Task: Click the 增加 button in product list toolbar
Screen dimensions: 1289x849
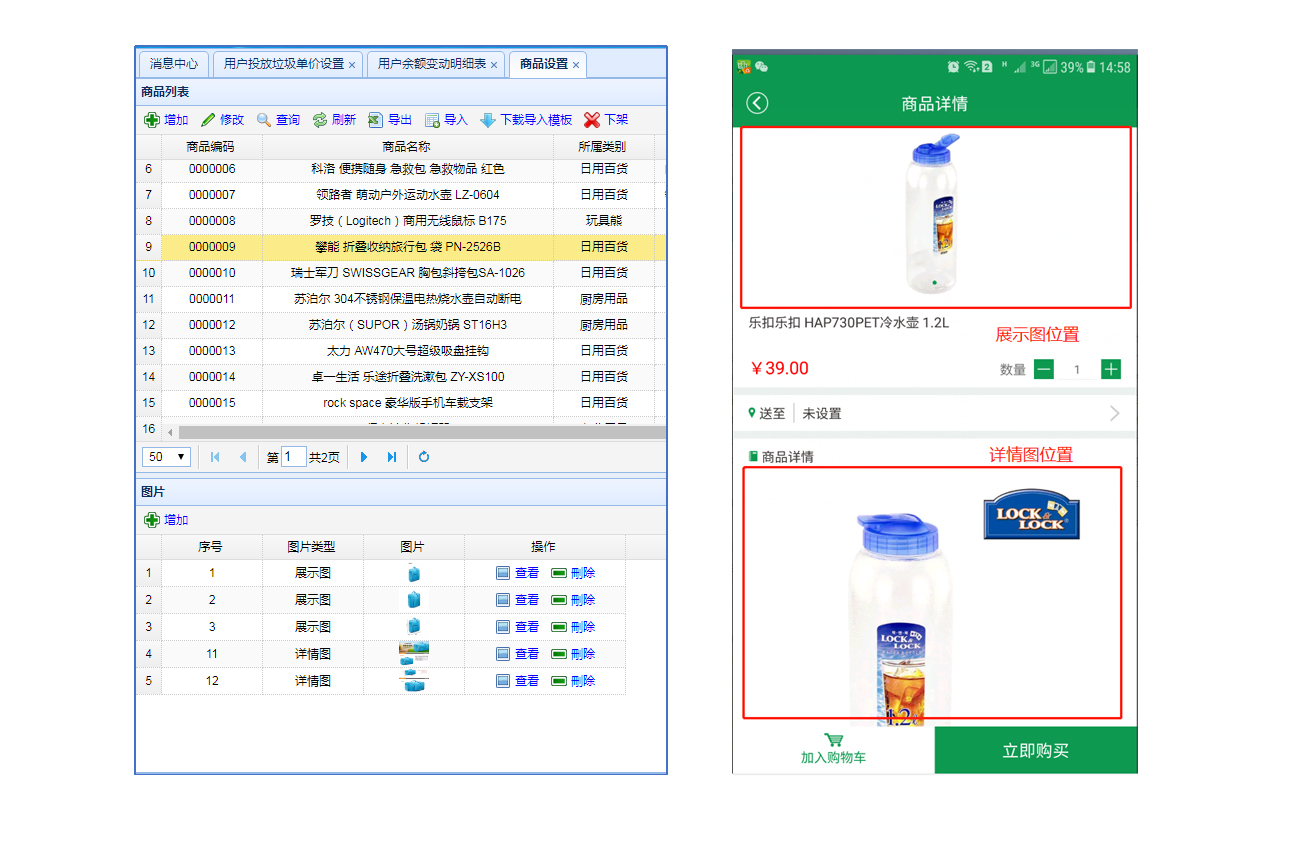Action: (166, 120)
